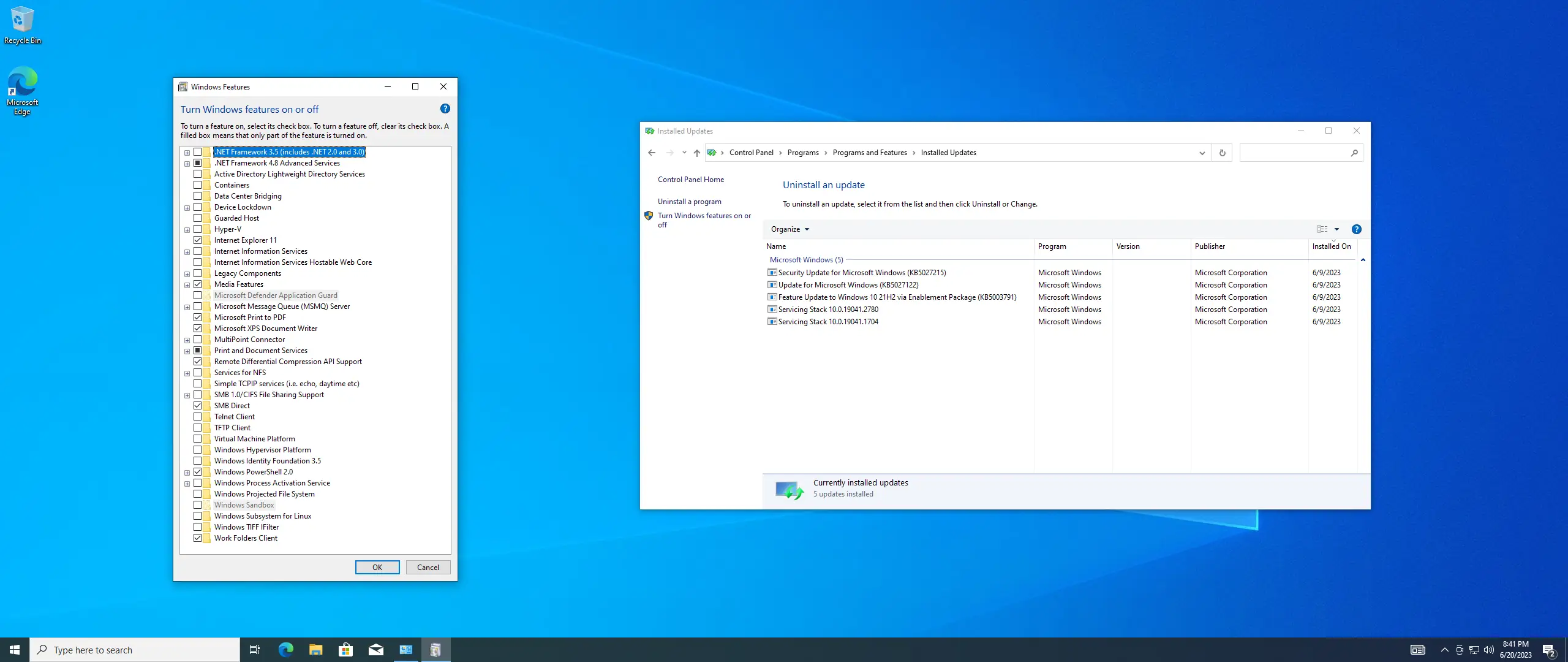Go up one folder level with the up arrow

point(696,153)
